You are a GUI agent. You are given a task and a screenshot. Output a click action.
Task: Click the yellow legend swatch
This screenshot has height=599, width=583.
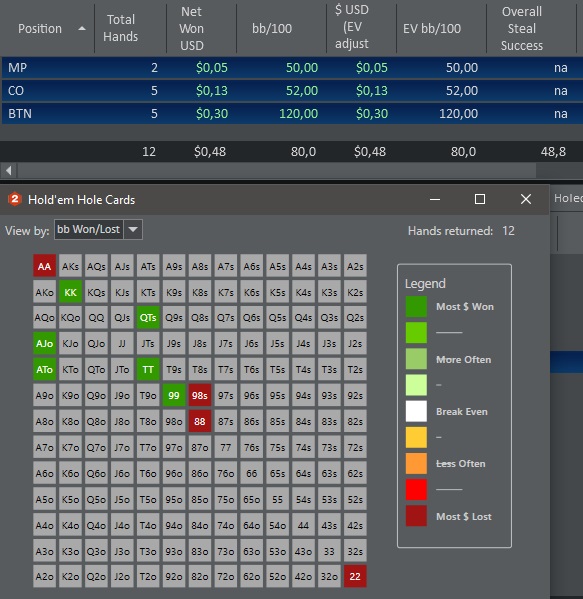(416, 437)
